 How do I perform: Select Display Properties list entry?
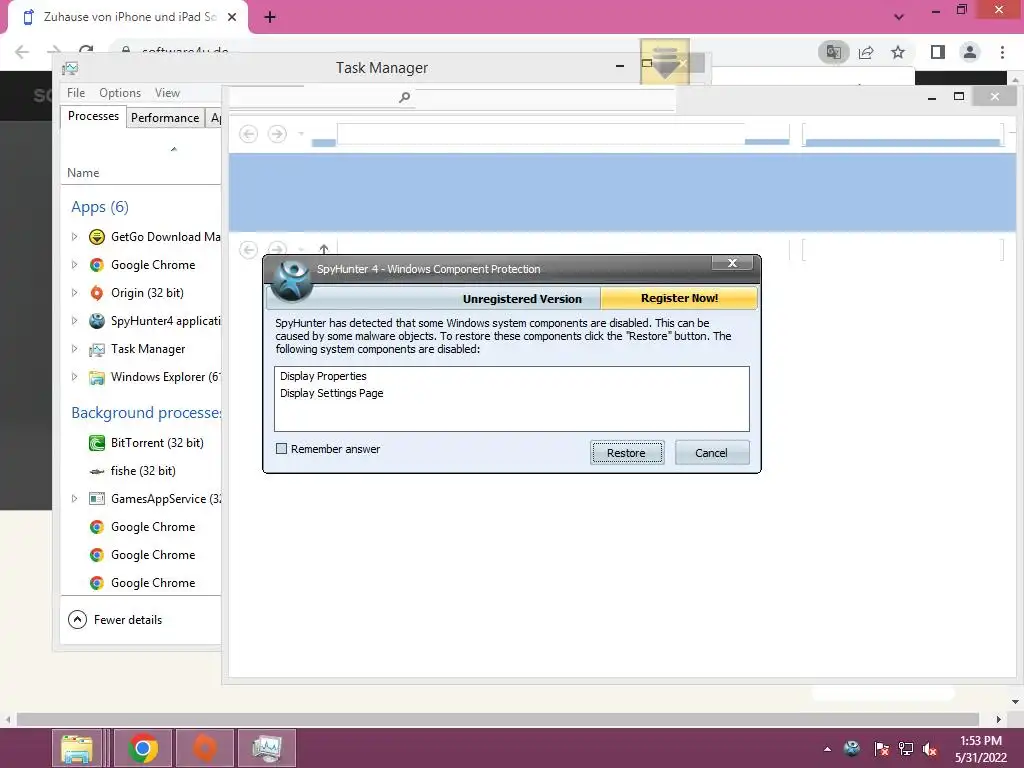(x=323, y=376)
